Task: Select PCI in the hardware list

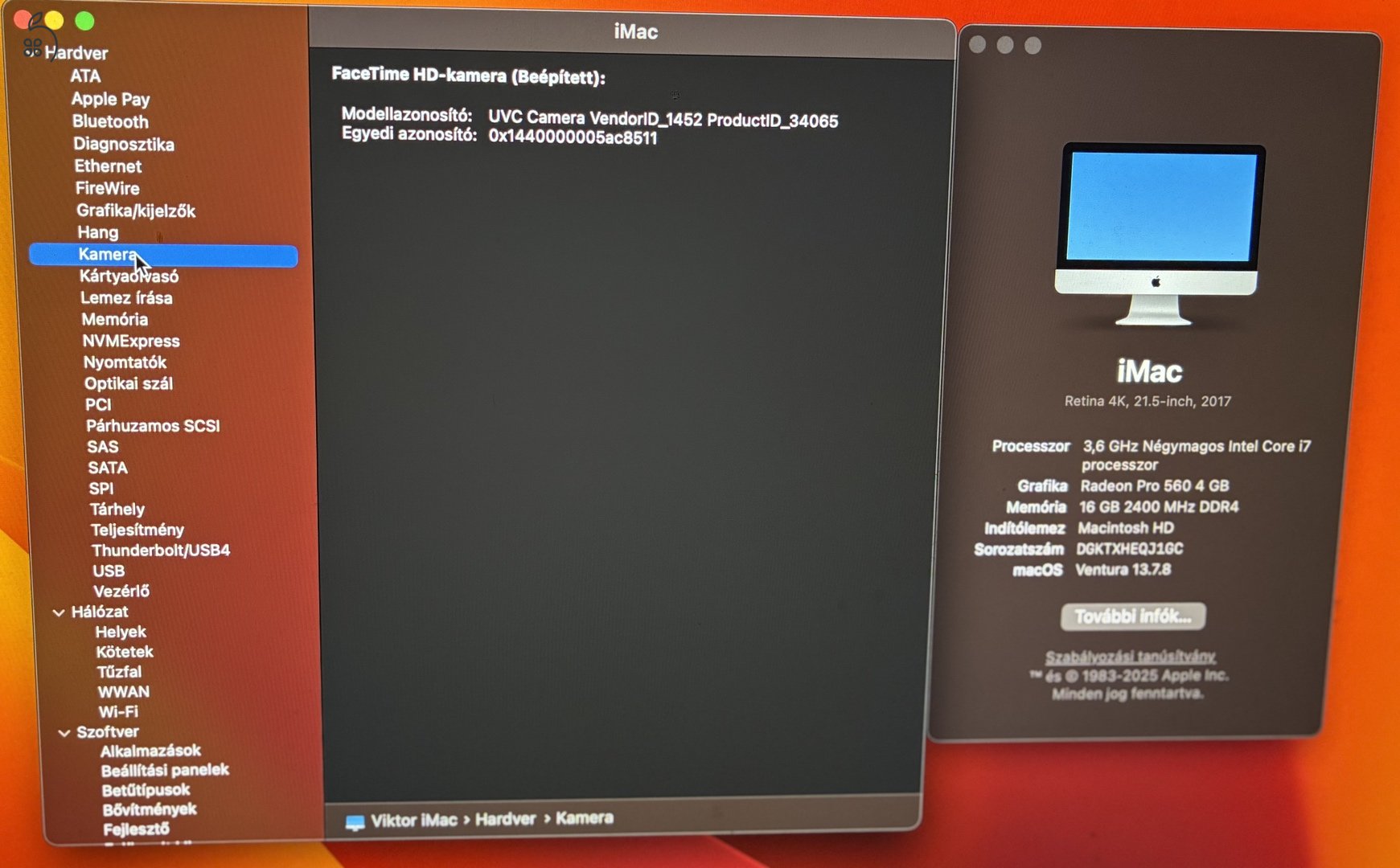Action: [x=98, y=404]
